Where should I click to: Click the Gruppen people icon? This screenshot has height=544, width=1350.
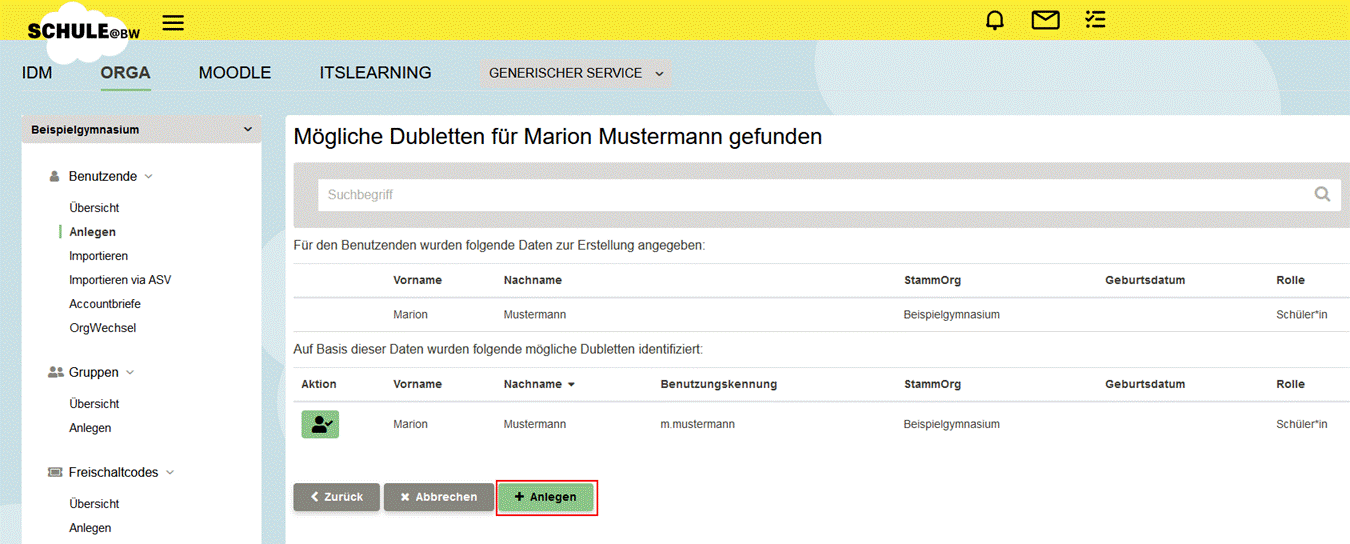(55, 372)
